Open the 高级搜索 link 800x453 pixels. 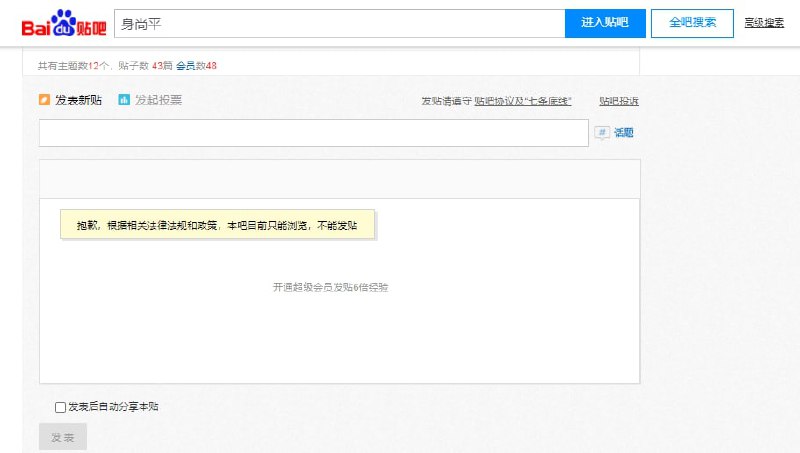[x=764, y=23]
